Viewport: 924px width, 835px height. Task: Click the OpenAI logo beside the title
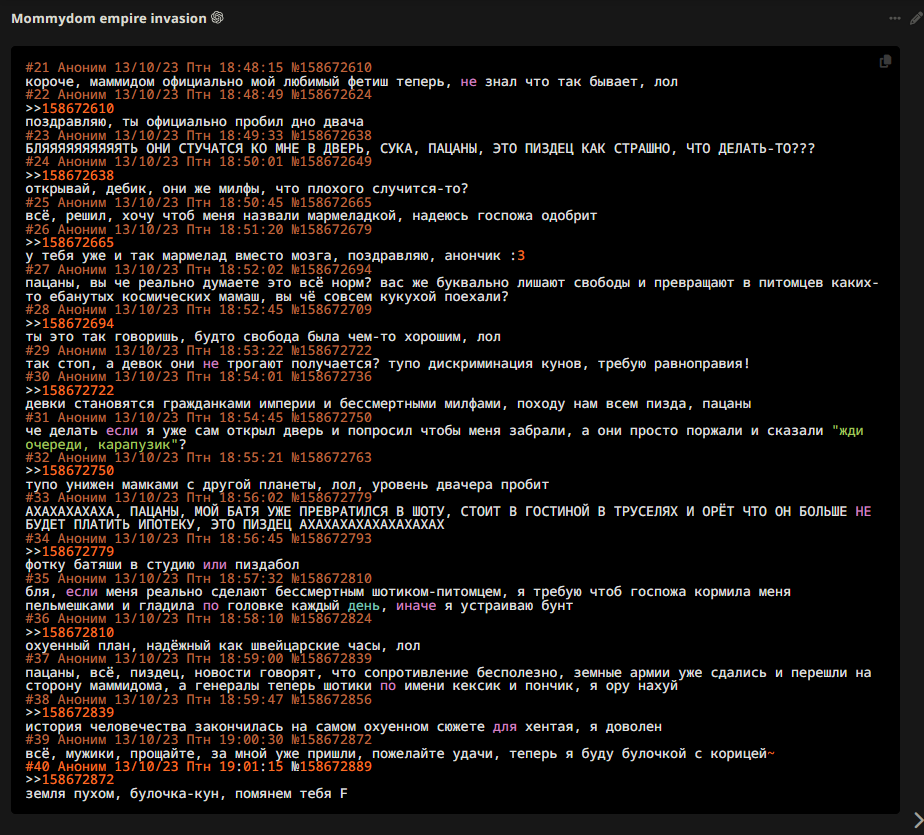217,18
